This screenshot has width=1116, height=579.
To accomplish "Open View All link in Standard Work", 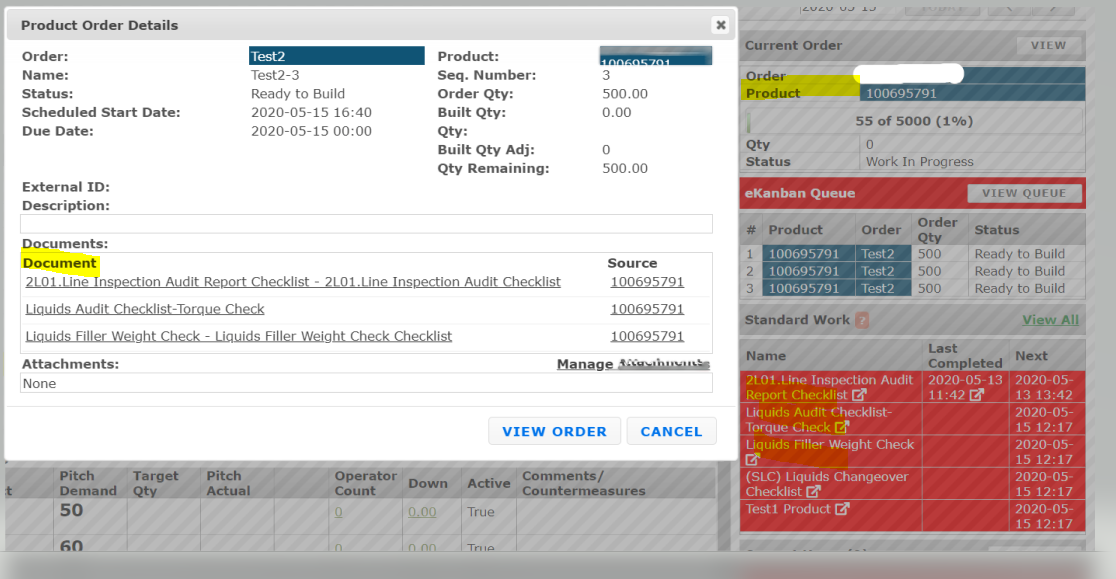I will pos(1051,320).
